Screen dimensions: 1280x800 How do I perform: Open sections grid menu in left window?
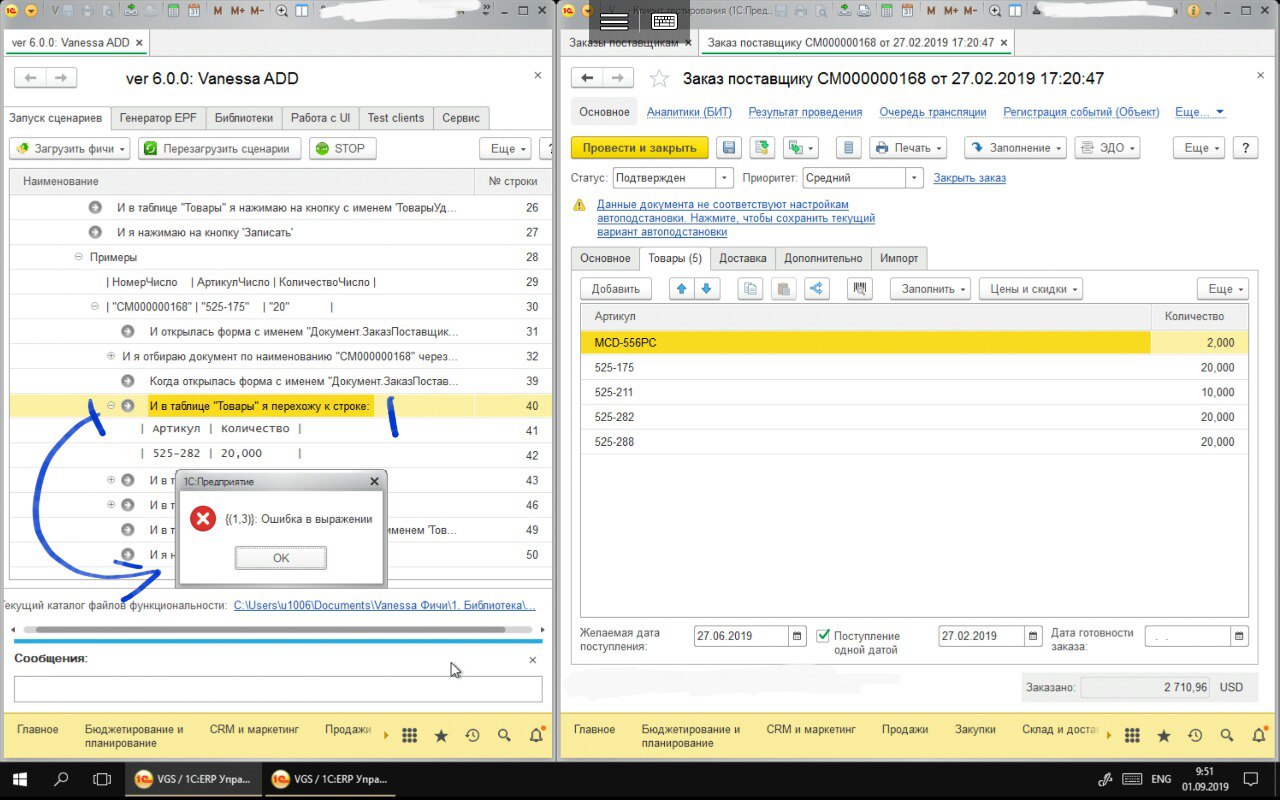(x=409, y=735)
